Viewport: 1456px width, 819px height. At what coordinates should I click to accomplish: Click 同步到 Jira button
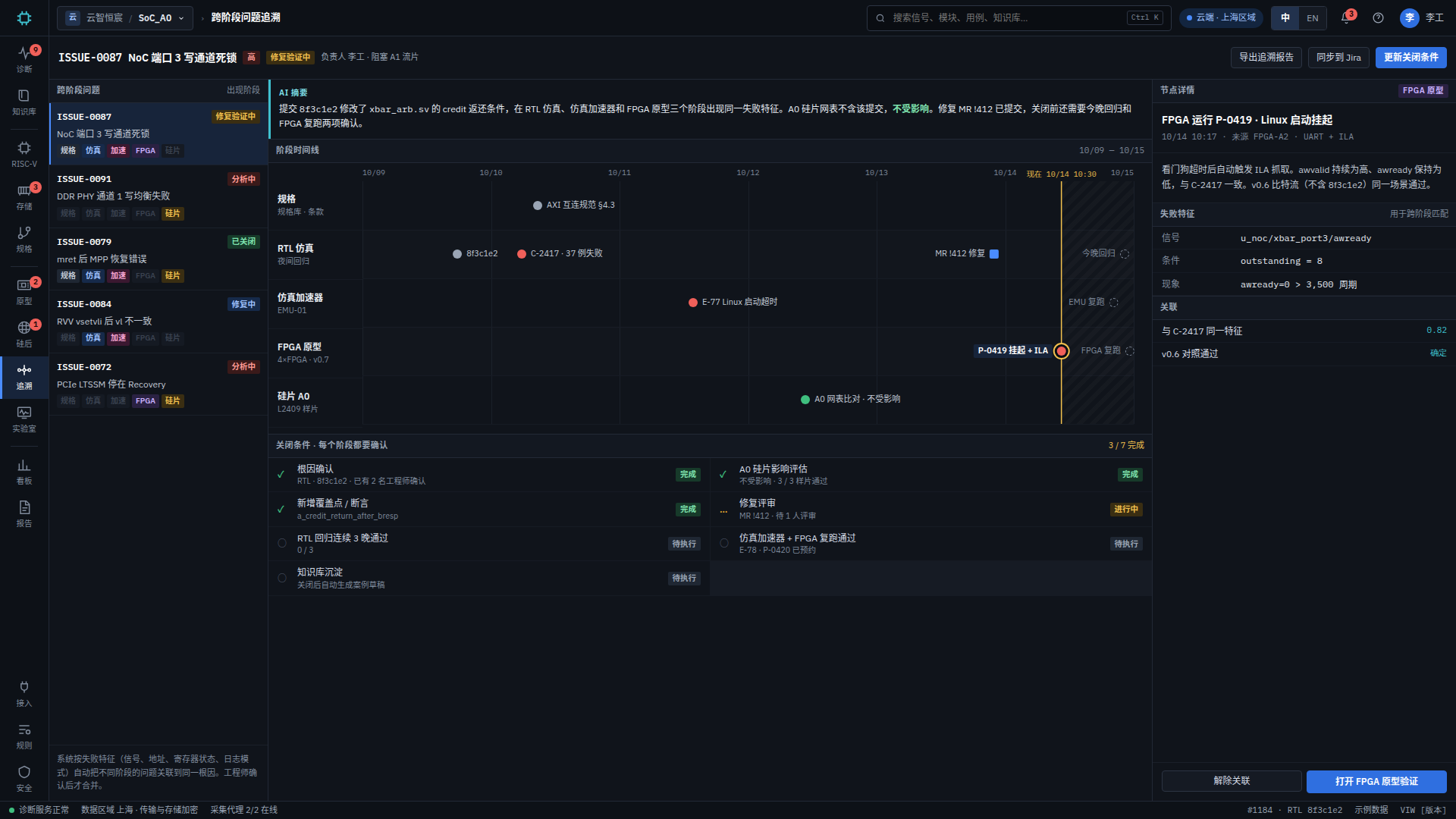click(1338, 57)
